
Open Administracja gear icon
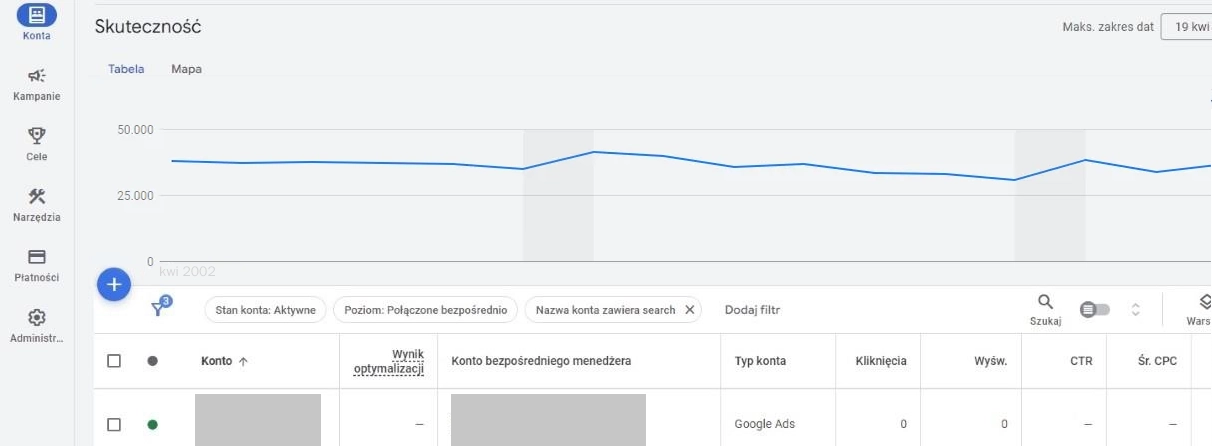36,318
